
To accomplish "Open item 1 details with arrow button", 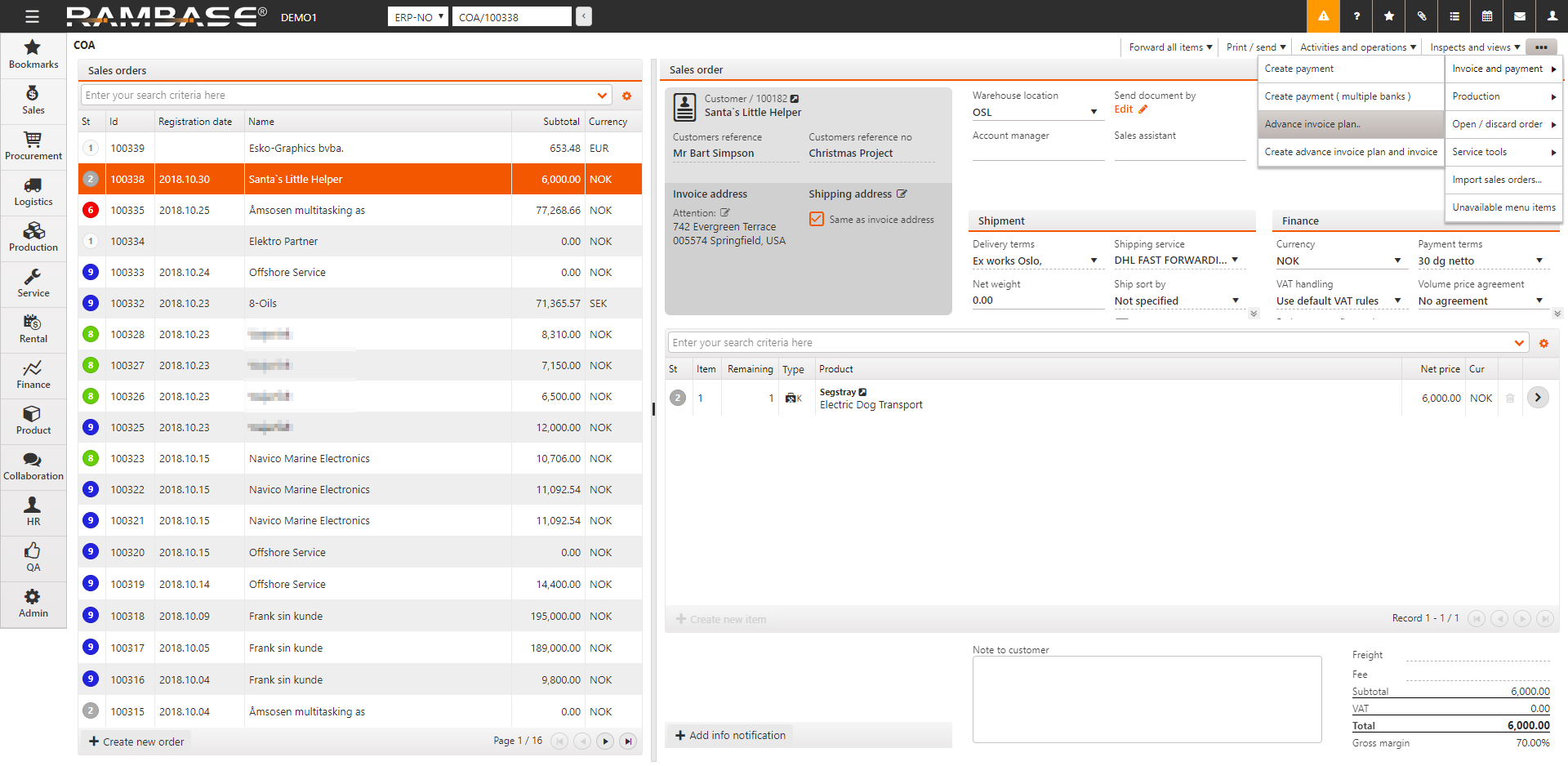I will point(1538,398).
